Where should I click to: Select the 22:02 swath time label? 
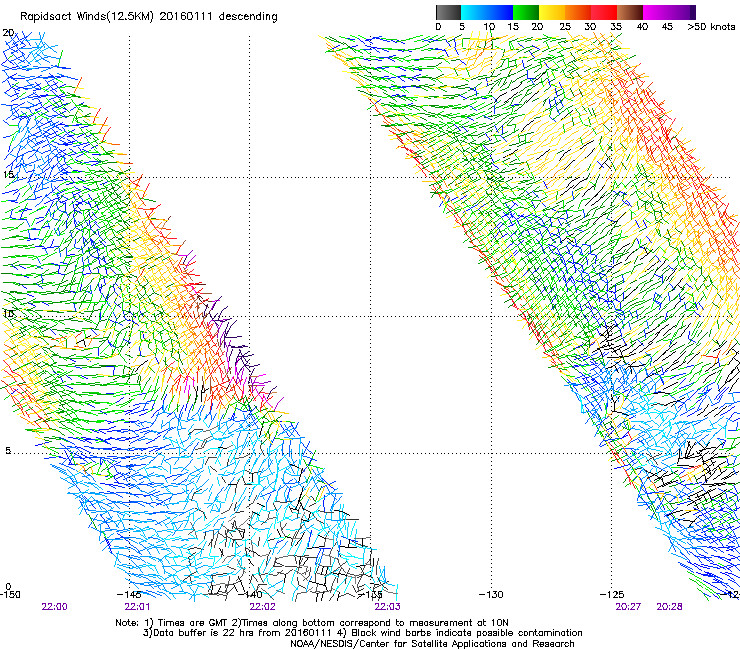tap(262, 607)
